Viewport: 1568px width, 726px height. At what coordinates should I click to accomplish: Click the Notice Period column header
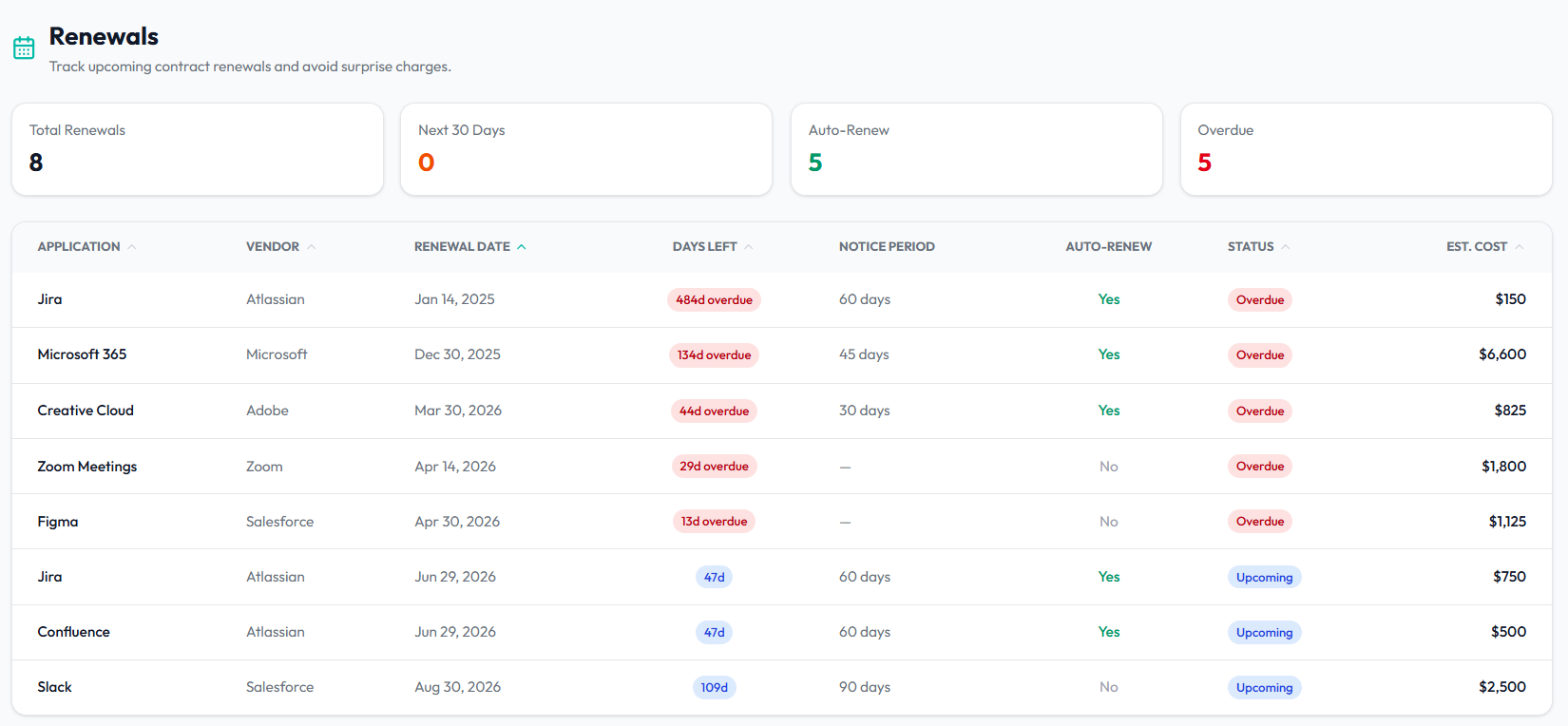pos(887,247)
